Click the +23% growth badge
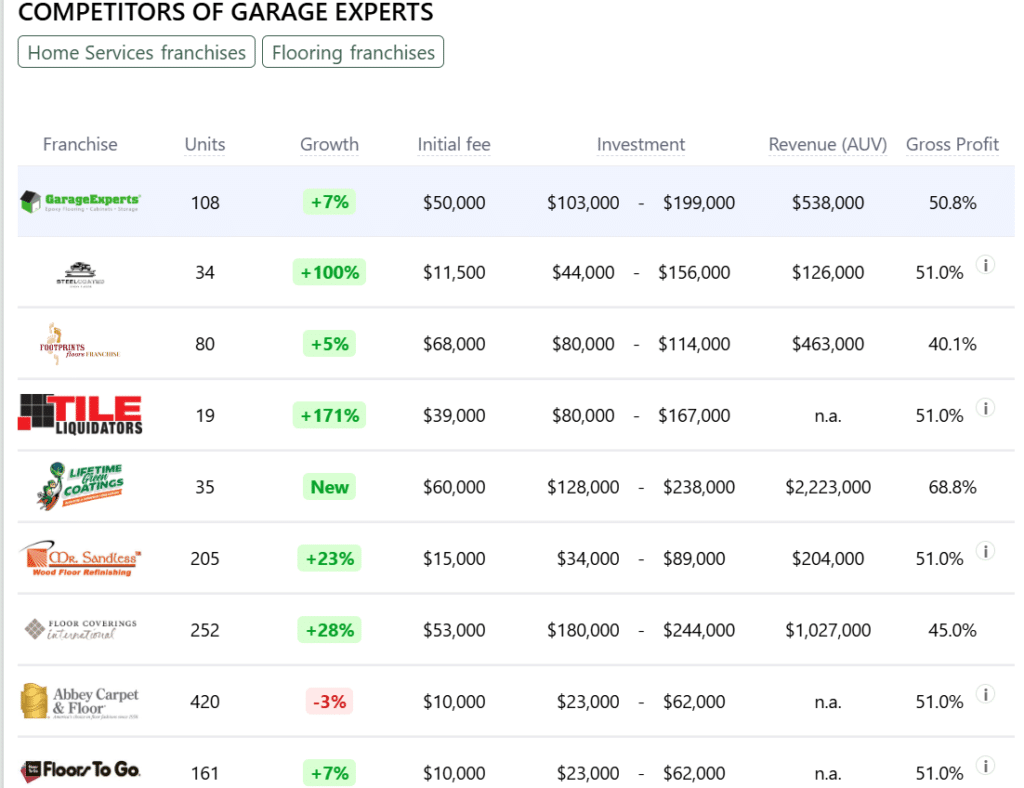 click(329, 559)
